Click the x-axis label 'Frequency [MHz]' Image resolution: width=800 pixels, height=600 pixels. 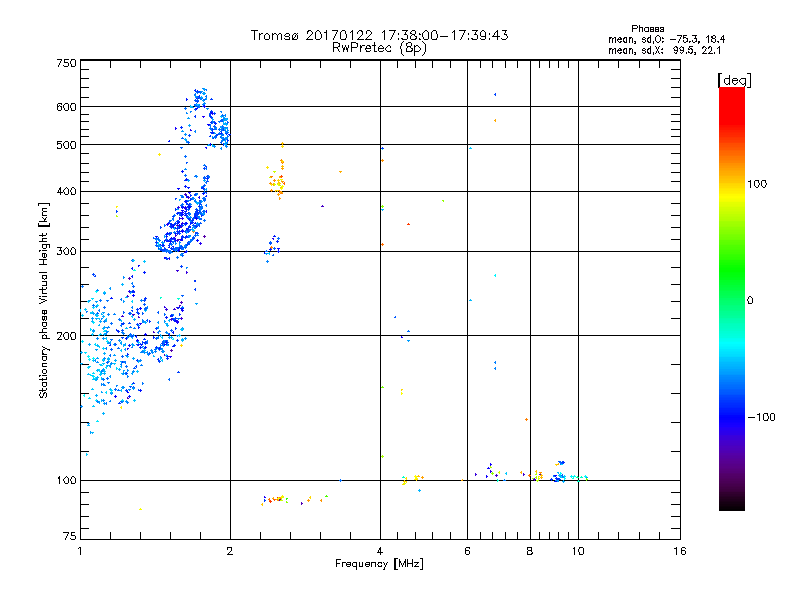tap(379, 564)
